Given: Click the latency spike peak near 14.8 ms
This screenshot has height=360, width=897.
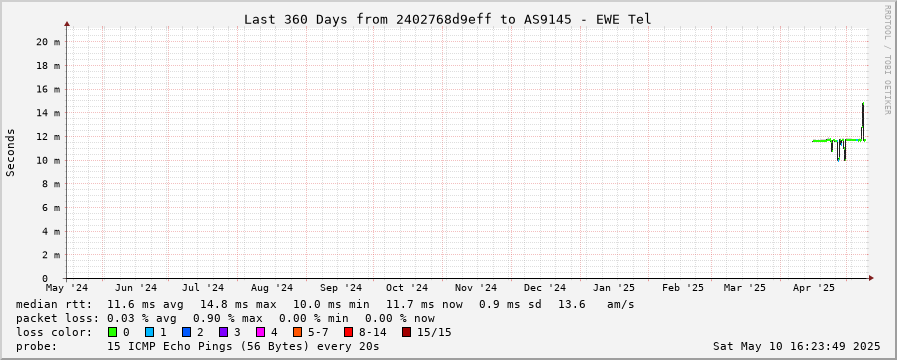Looking at the screenshot, I should [x=863, y=104].
